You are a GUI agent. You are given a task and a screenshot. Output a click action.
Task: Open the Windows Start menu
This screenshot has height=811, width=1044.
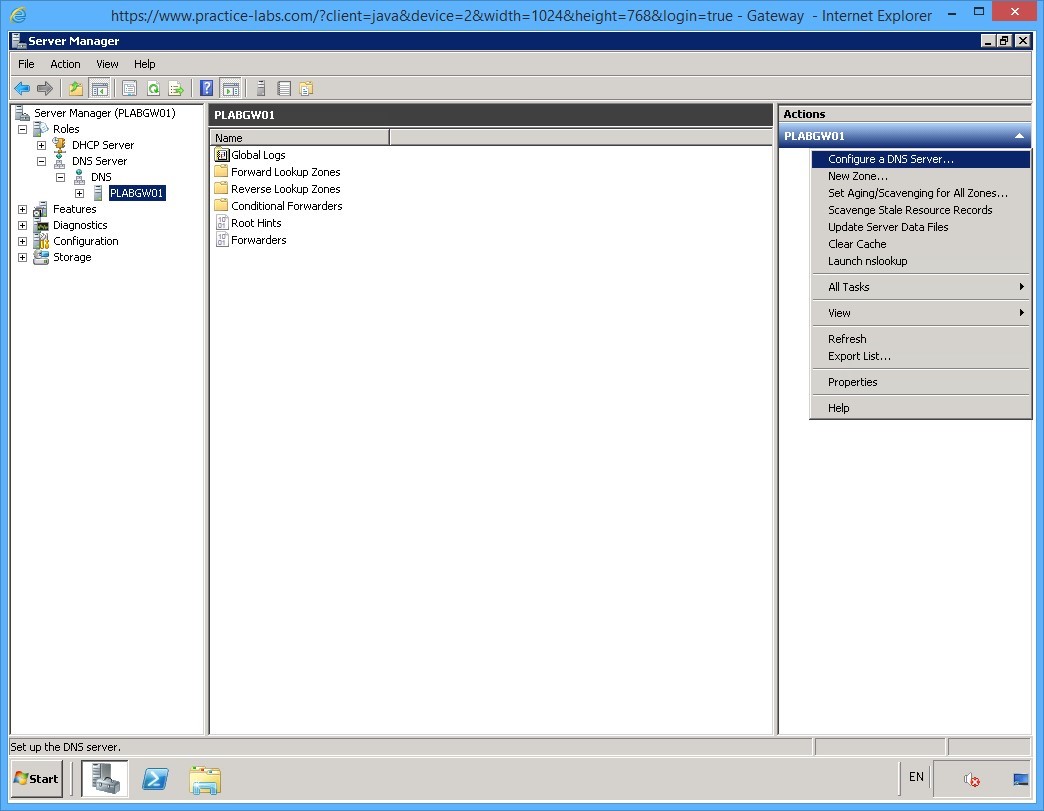(x=35, y=778)
